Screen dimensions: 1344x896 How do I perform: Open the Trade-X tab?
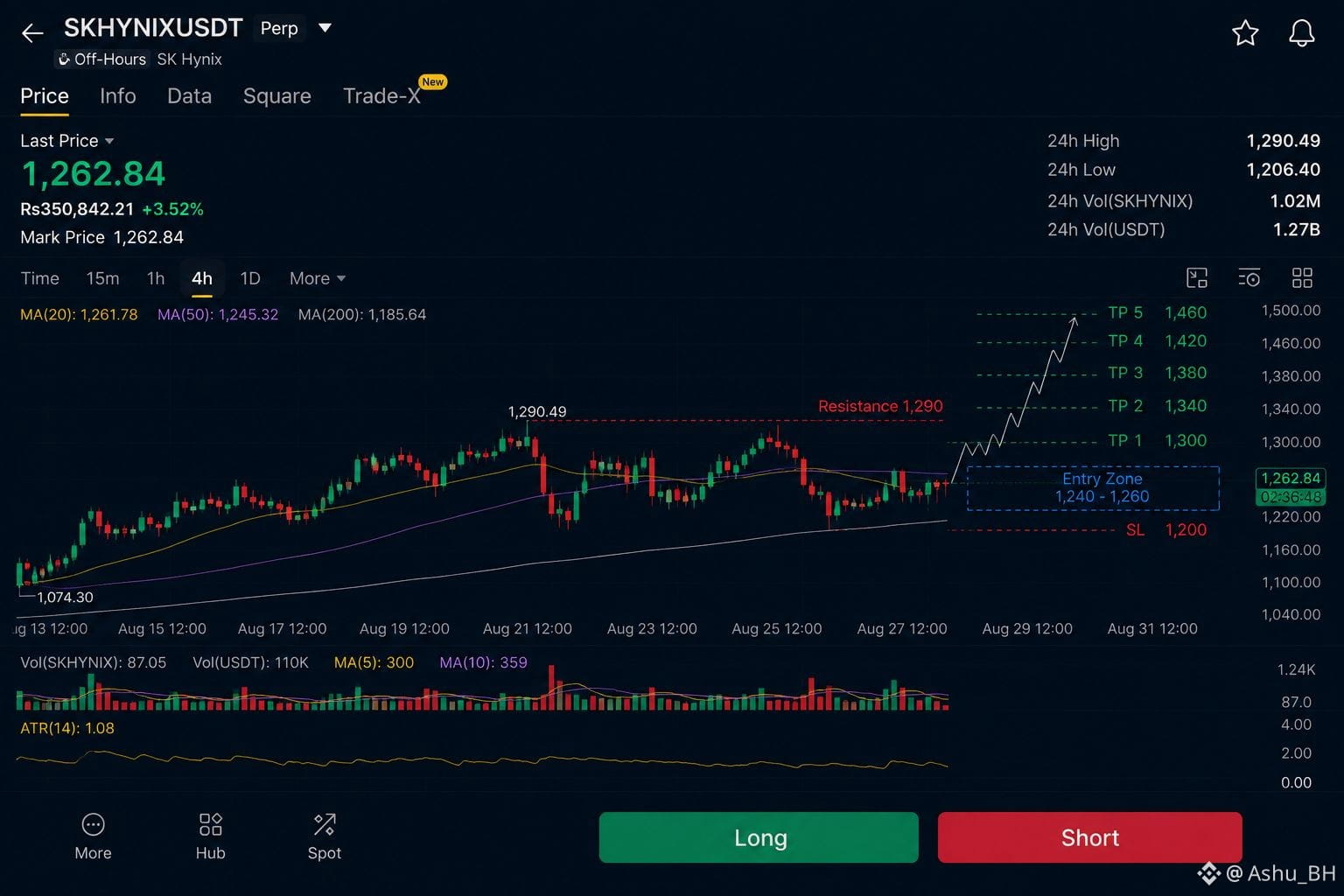[381, 96]
